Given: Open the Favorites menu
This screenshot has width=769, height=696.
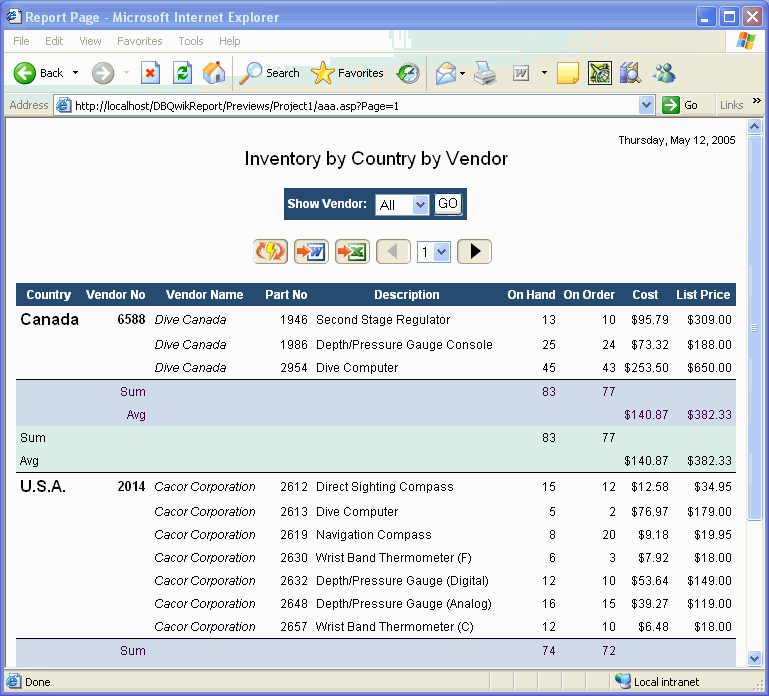Looking at the screenshot, I should (x=139, y=41).
